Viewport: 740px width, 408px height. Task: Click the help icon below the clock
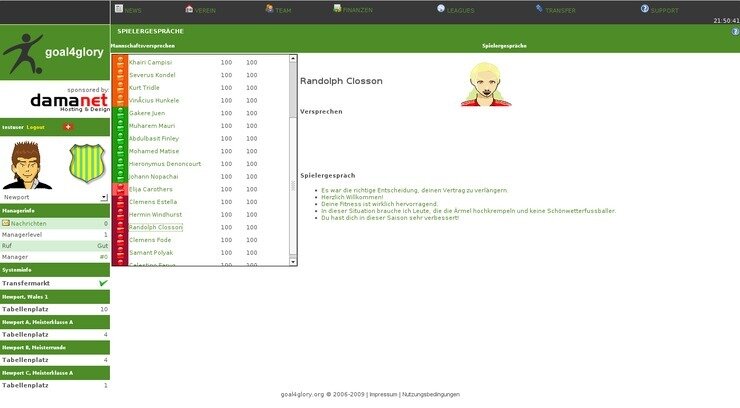click(734, 32)
